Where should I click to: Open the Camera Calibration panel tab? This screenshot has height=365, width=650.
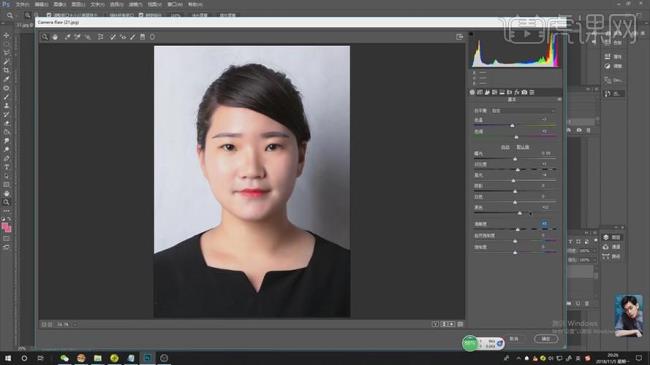point(524,92)
